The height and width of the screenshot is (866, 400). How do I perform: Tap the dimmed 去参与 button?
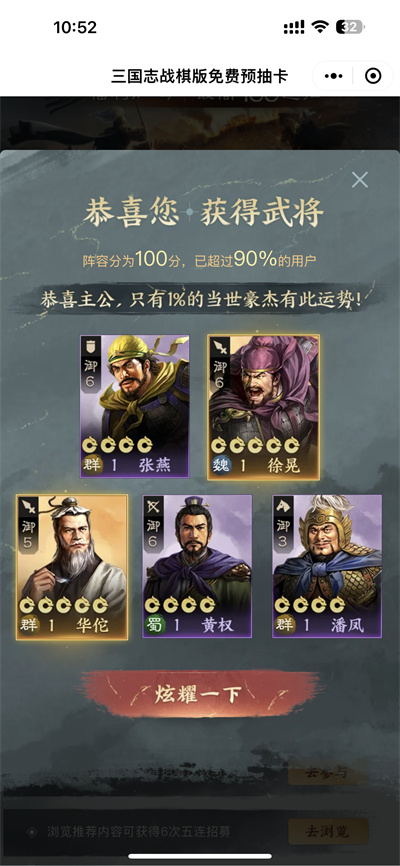pyautogui.click(x=327, y=773)
